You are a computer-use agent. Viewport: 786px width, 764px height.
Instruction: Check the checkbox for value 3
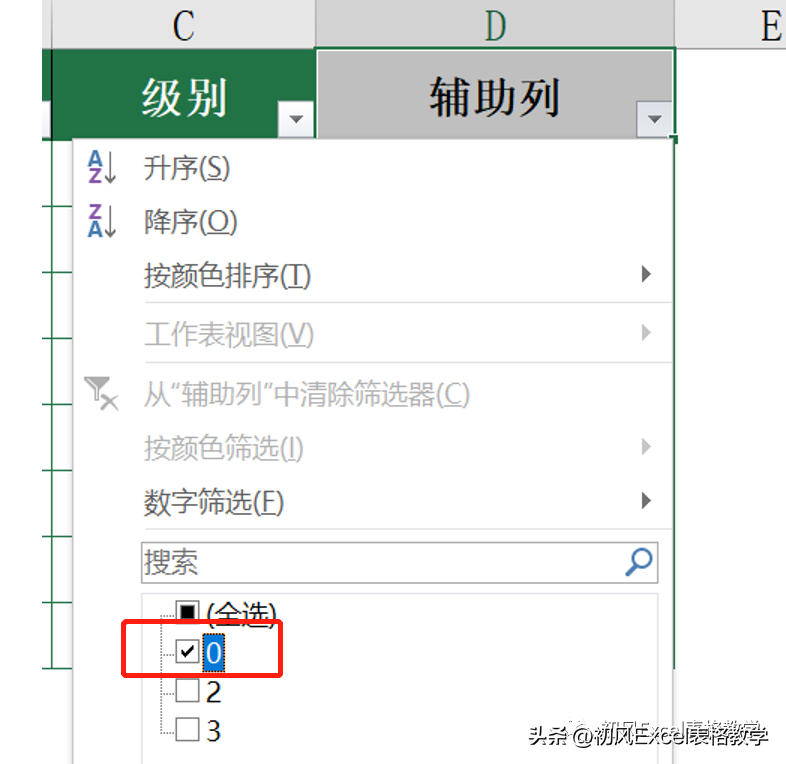[187, 729]
